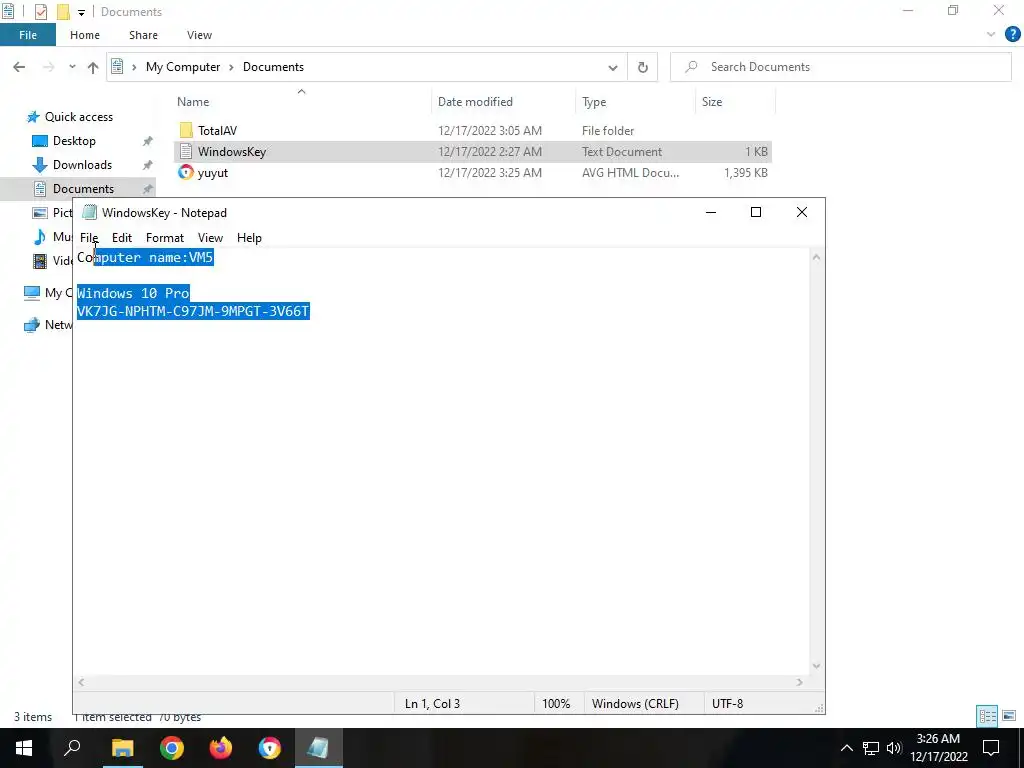Viewport: 1024px width, 768px height.
Task: Launch Google Chrome from taskbar
Action: [172, 748]
